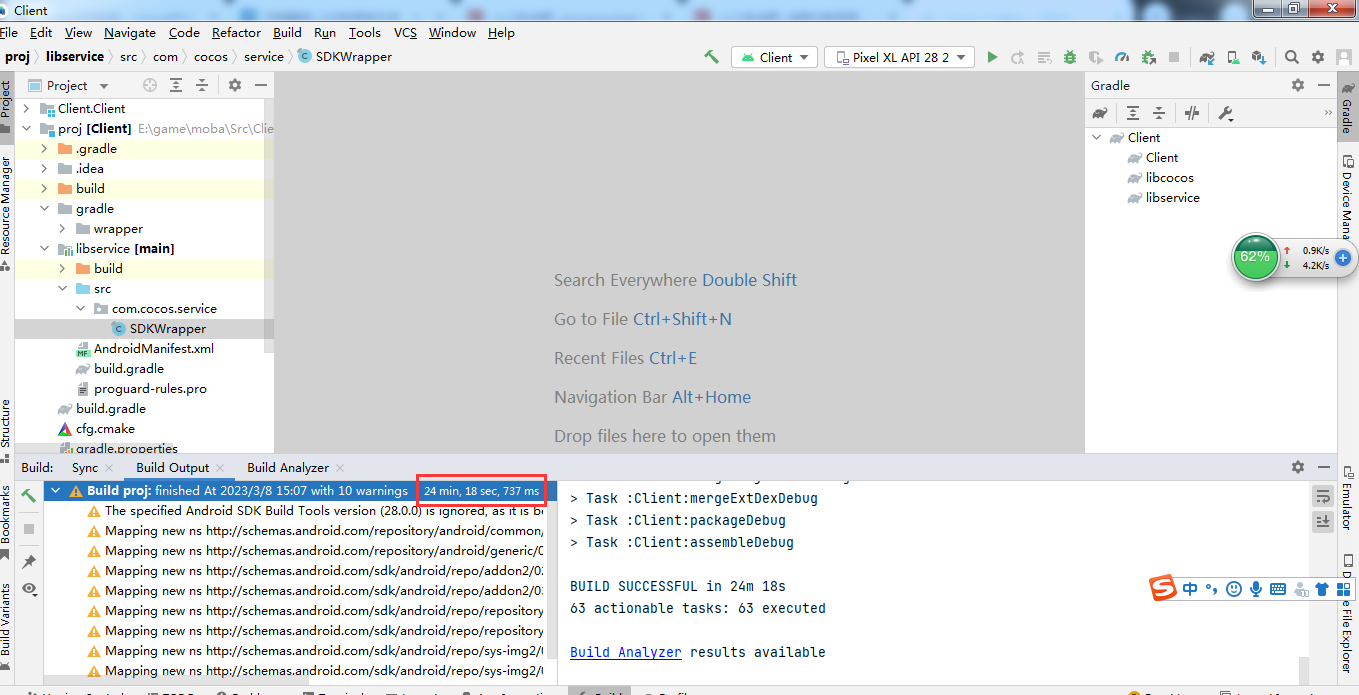This screenshot has width=1359, height=695.
Task: Select AndroidManifest.xml in project tree
Action: pyautogui.click(x=154, y=349)
